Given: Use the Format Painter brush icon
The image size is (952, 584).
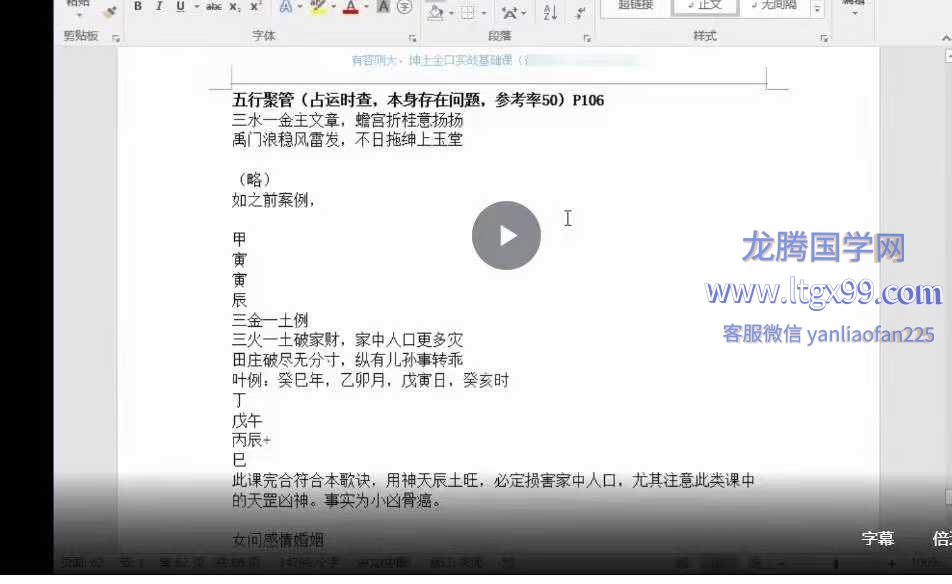Looking at the screenshot, I should pos(110,12).
